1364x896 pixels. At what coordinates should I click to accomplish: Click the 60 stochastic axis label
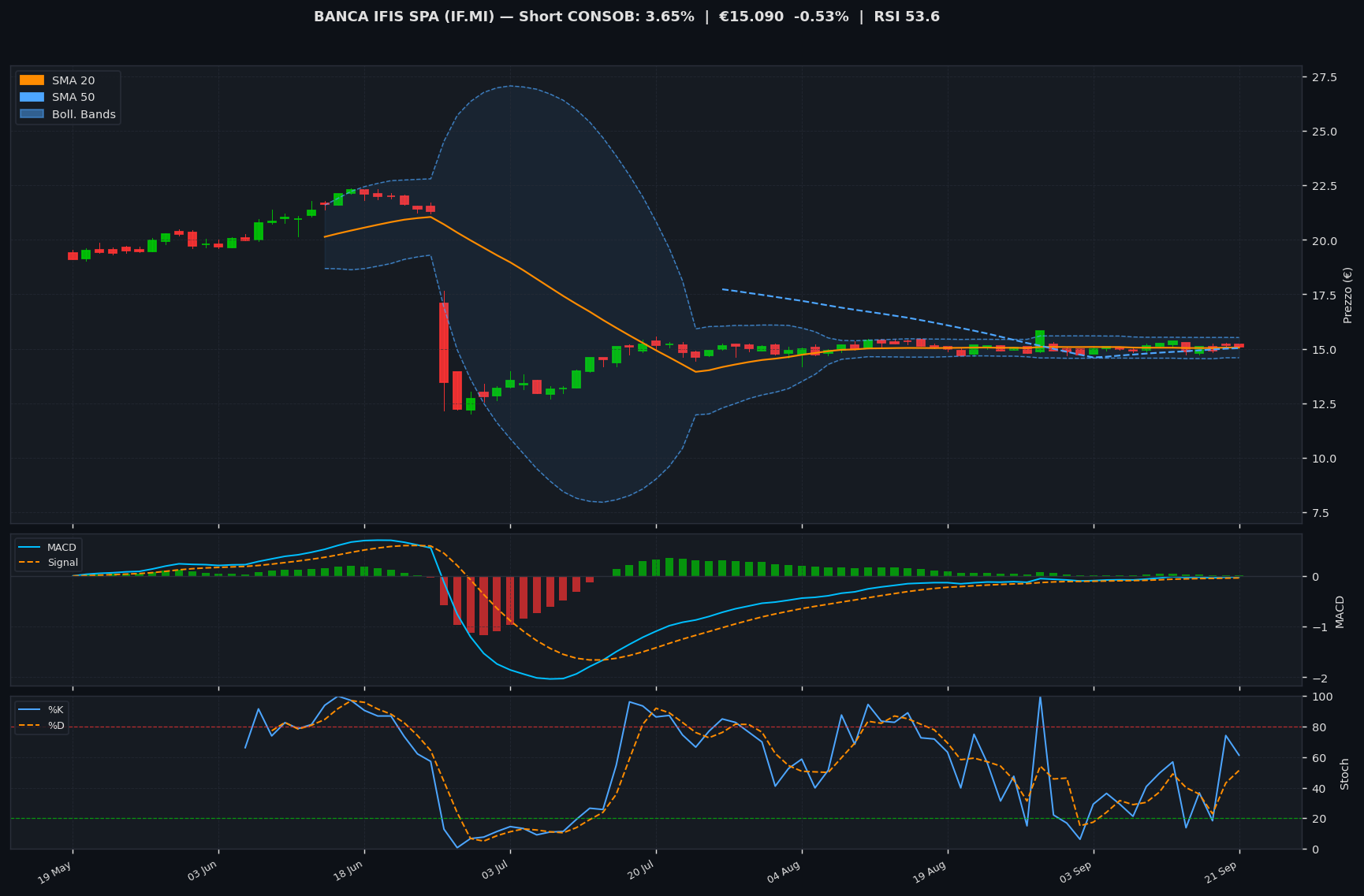tap(1318, 758)
